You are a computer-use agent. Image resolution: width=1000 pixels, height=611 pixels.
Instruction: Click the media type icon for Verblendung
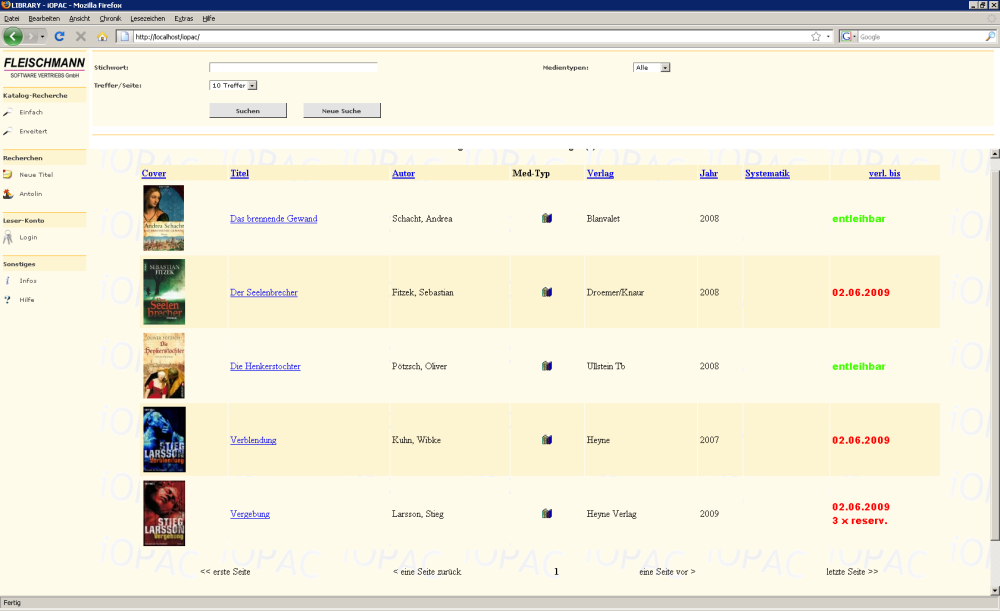547,440
